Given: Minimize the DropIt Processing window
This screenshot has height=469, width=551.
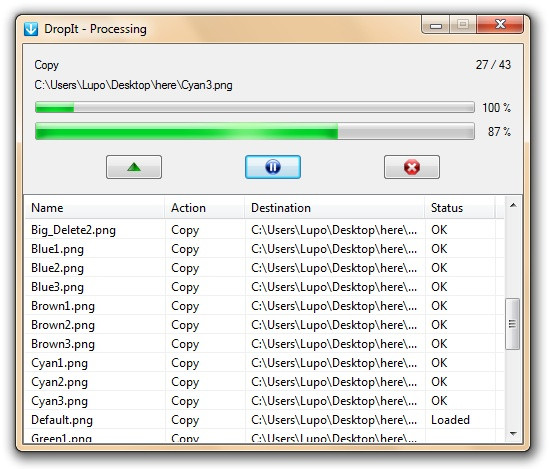Looking at the screenshot, I should 436,25.
